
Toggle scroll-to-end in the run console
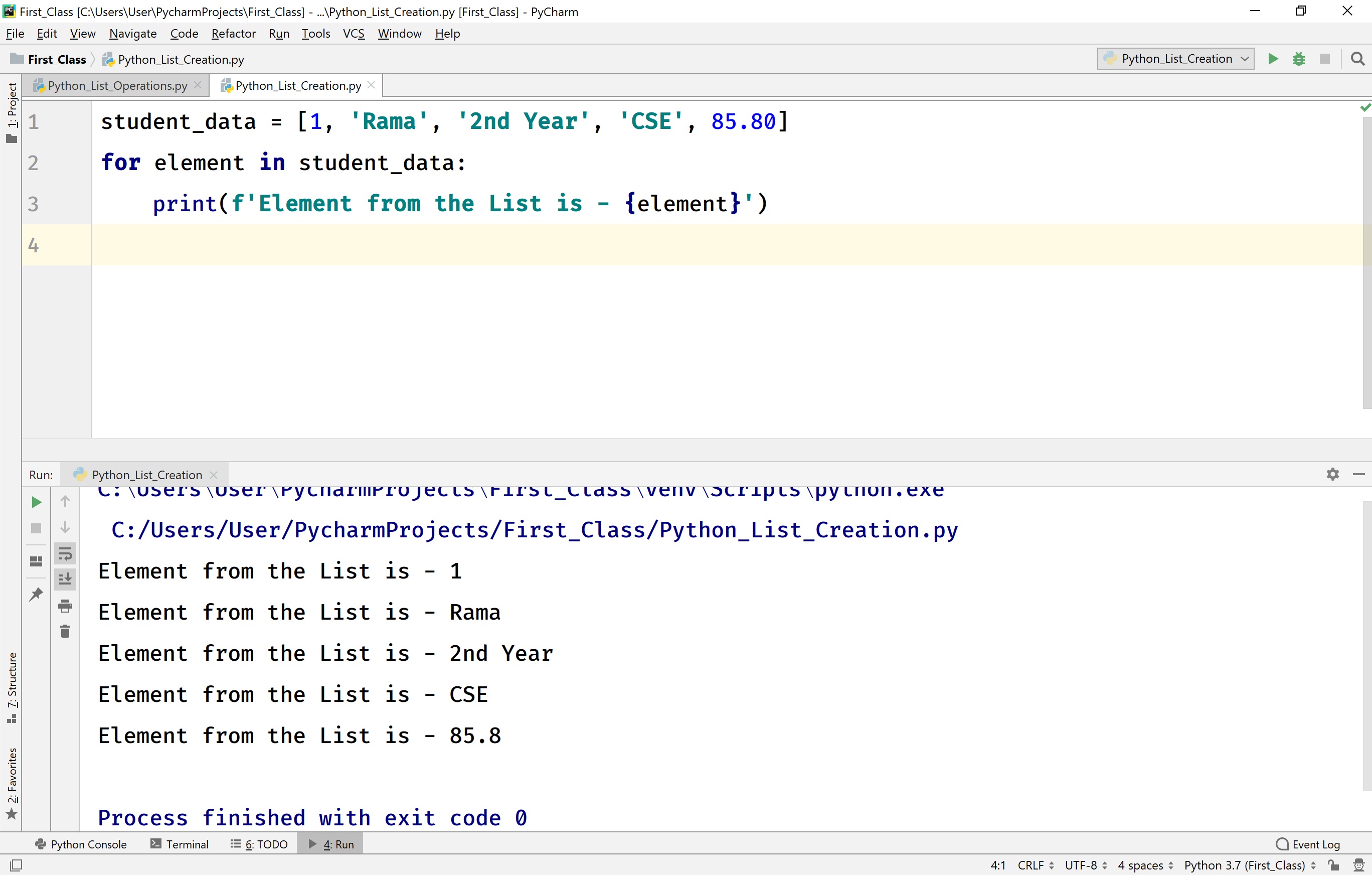[x=65, y=578]
